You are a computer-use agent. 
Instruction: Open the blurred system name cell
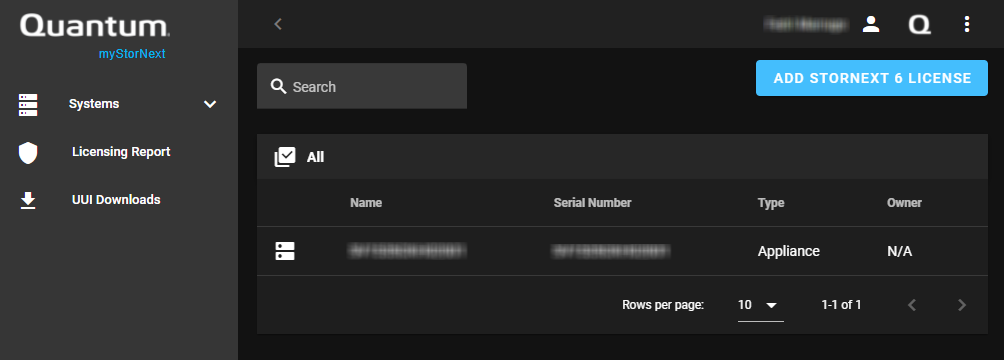[x=406, y=251]
